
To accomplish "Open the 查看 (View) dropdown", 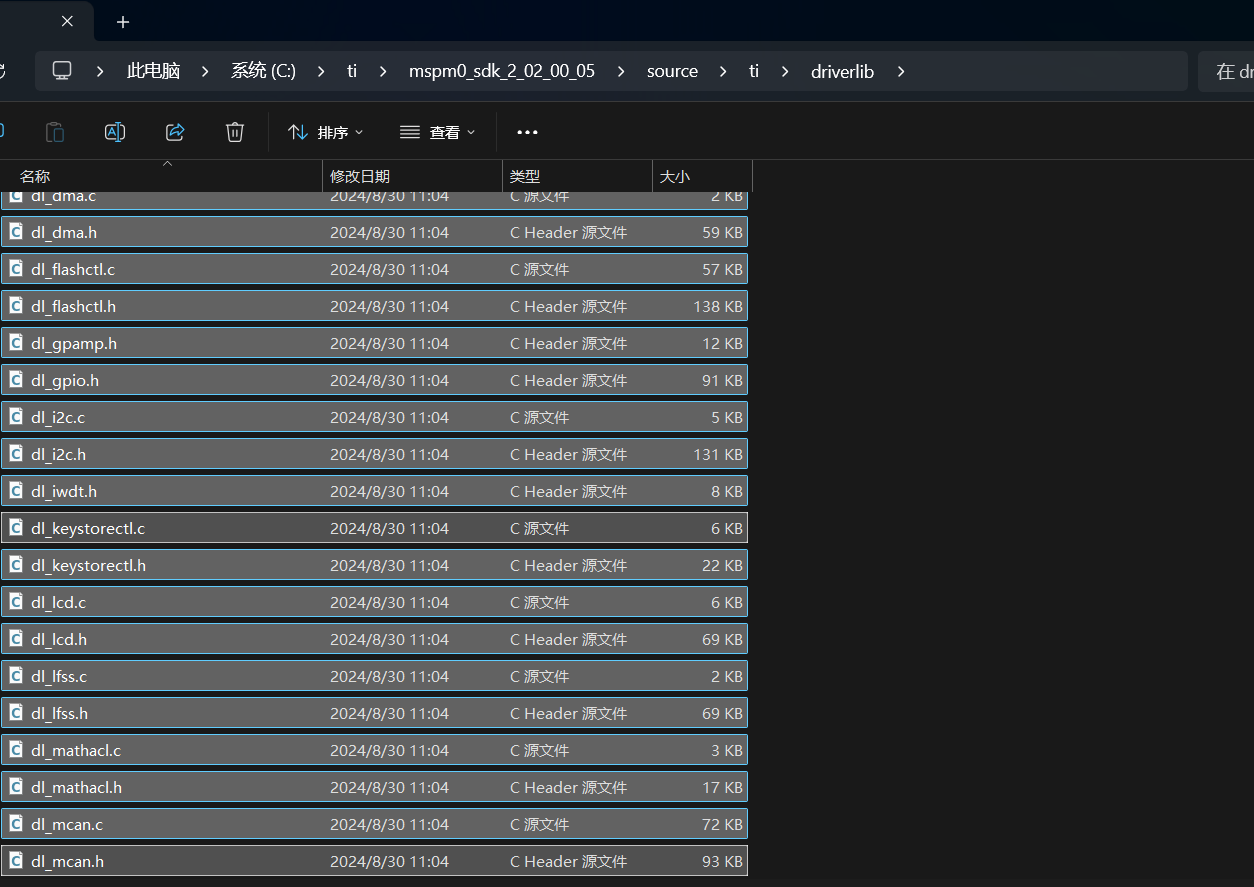I will (x=437, y=132).
